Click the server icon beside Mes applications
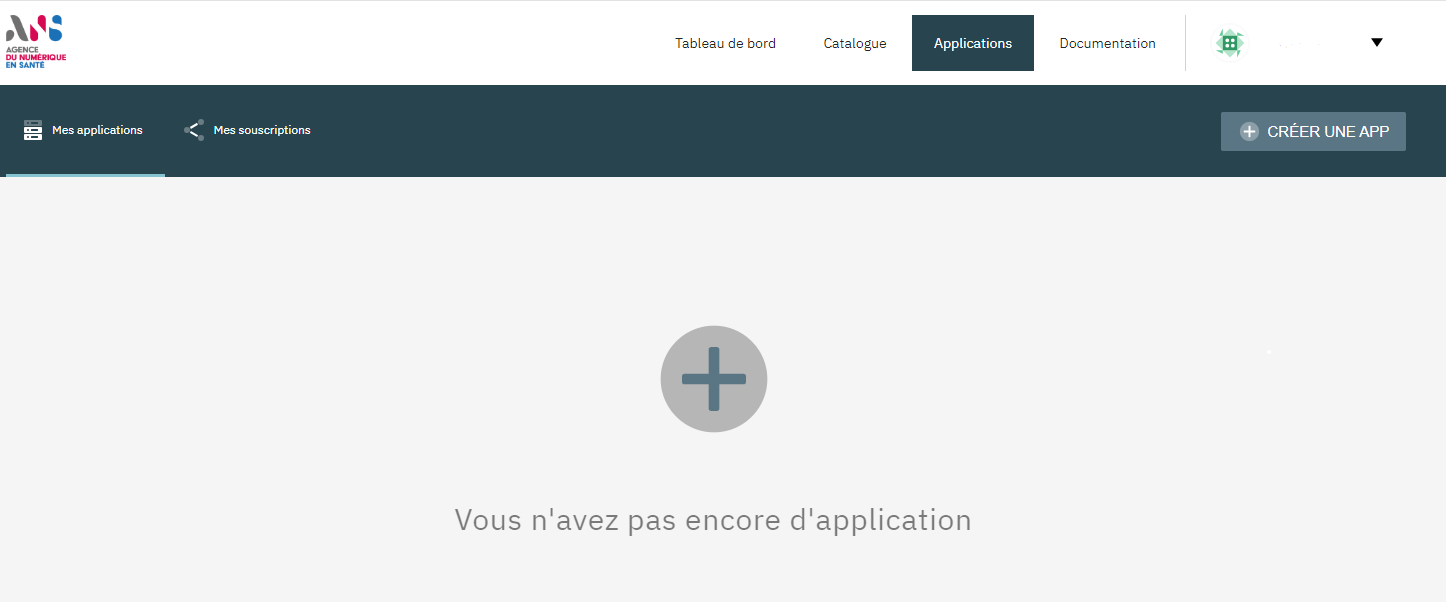 pyautogui.click(x=33, y=130)
